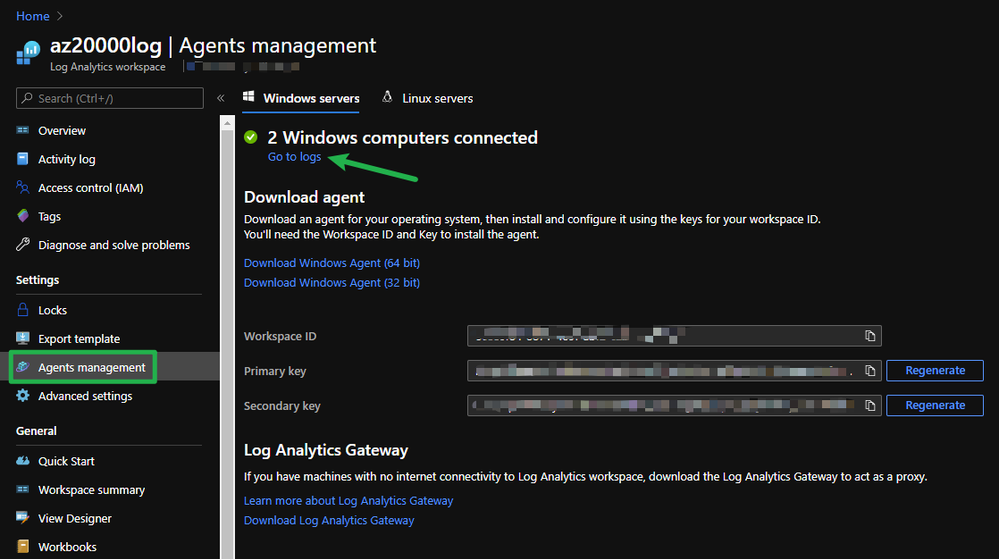Click the Agents management icon

click(x=23, y=367)
